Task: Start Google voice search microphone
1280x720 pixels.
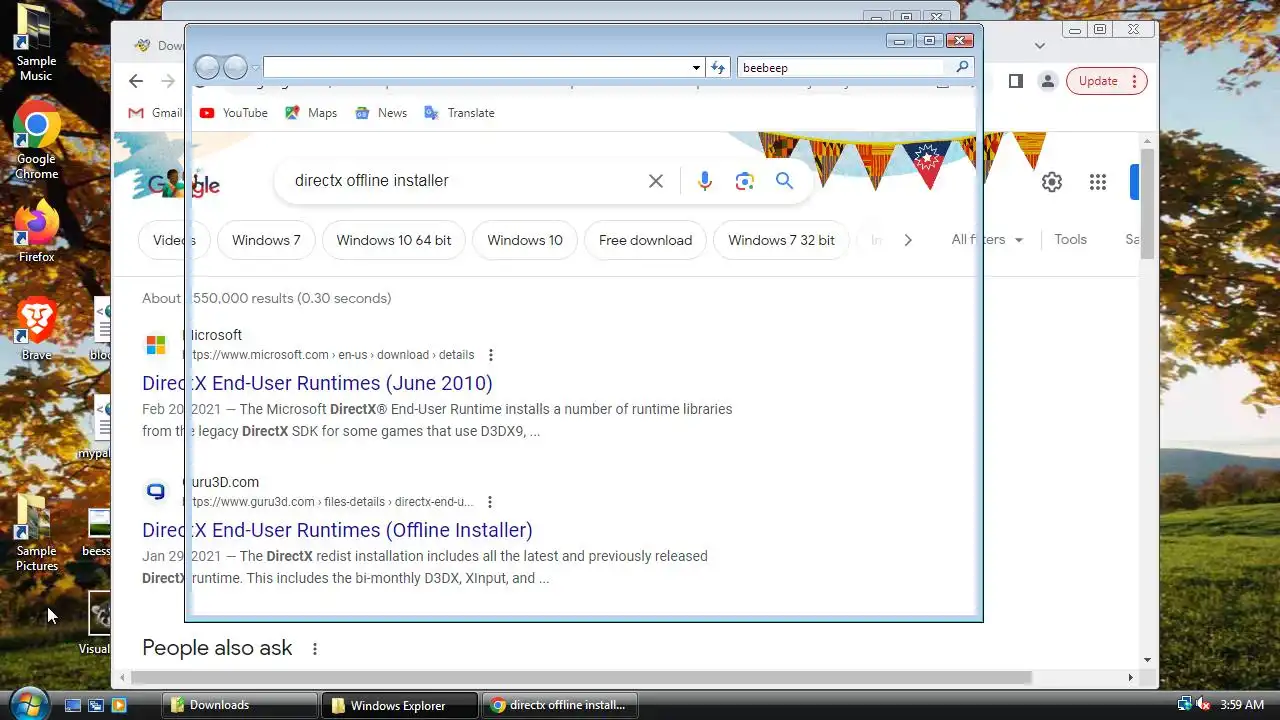Action: (x=705, y=181)
